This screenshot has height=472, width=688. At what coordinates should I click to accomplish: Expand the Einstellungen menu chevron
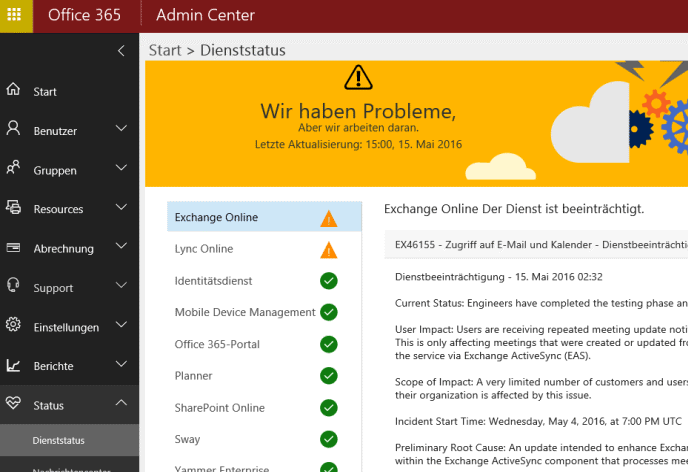(x=121, y=325)
